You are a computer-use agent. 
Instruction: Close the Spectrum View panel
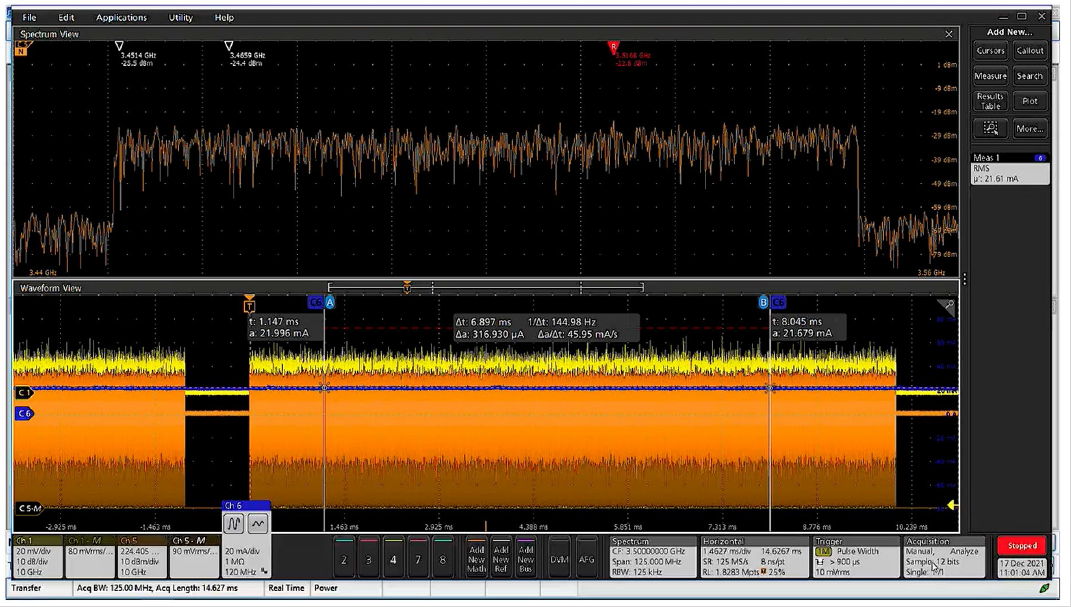coord(949,34)
